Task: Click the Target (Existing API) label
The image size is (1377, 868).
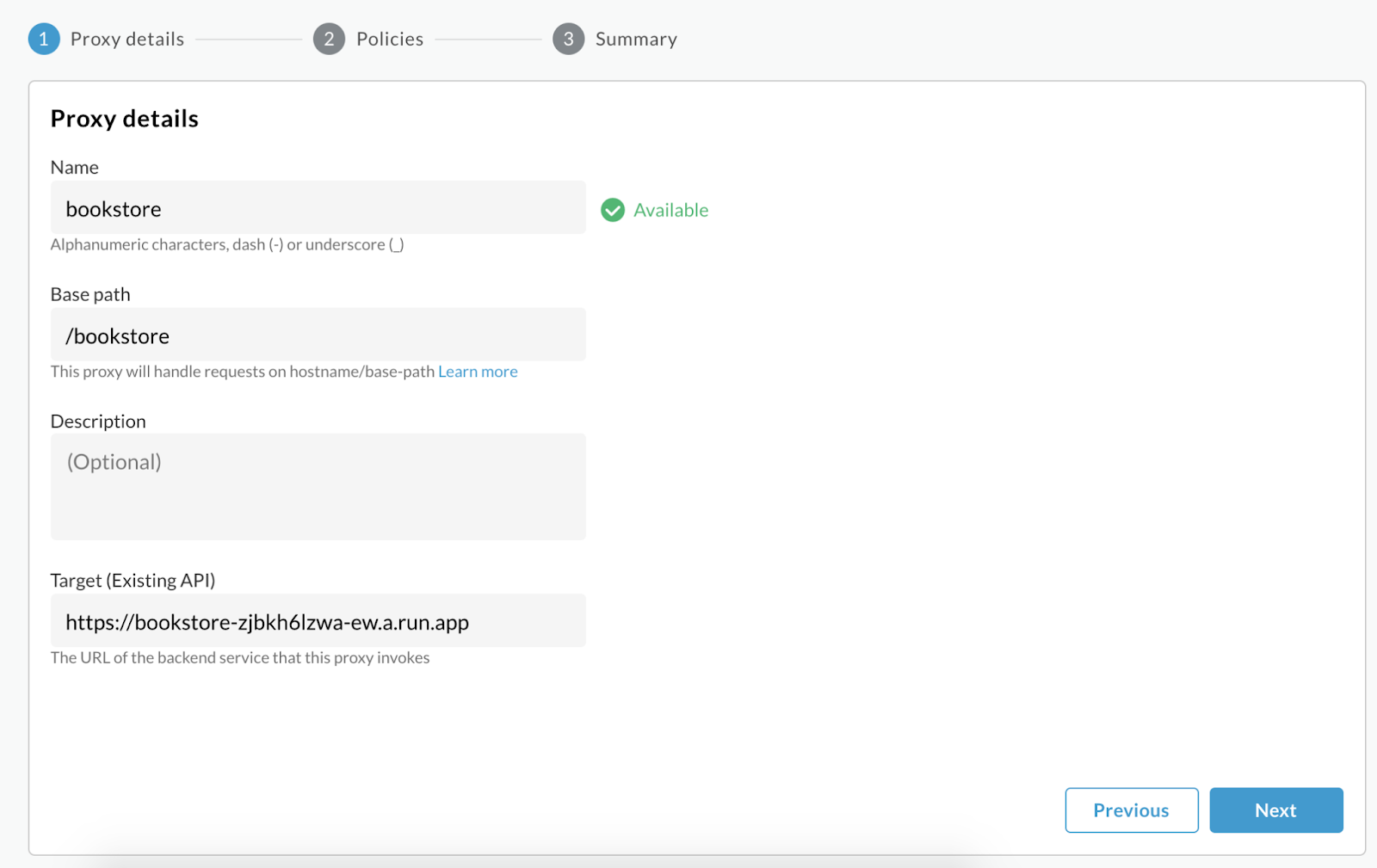Action: click(133, 580)
